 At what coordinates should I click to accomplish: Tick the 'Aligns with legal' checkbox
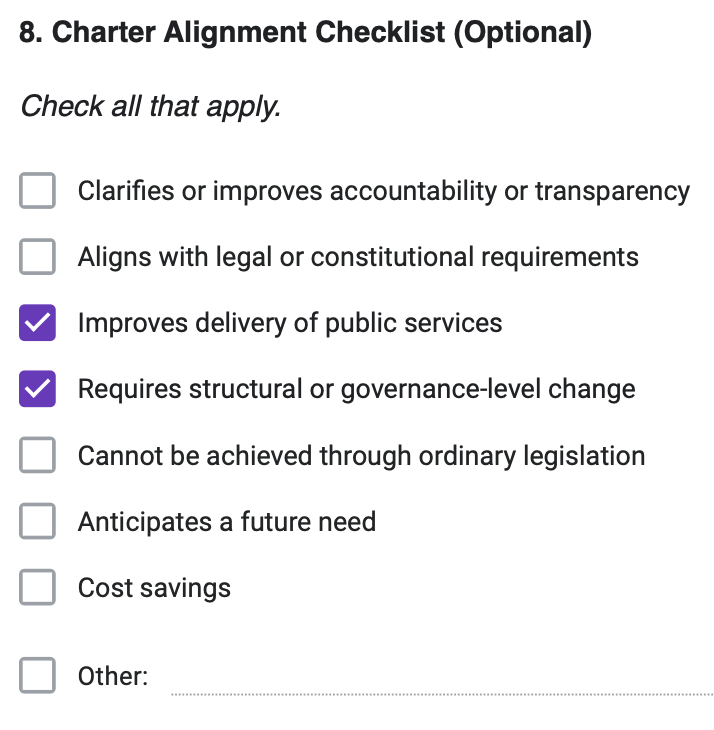coord(38,257)
